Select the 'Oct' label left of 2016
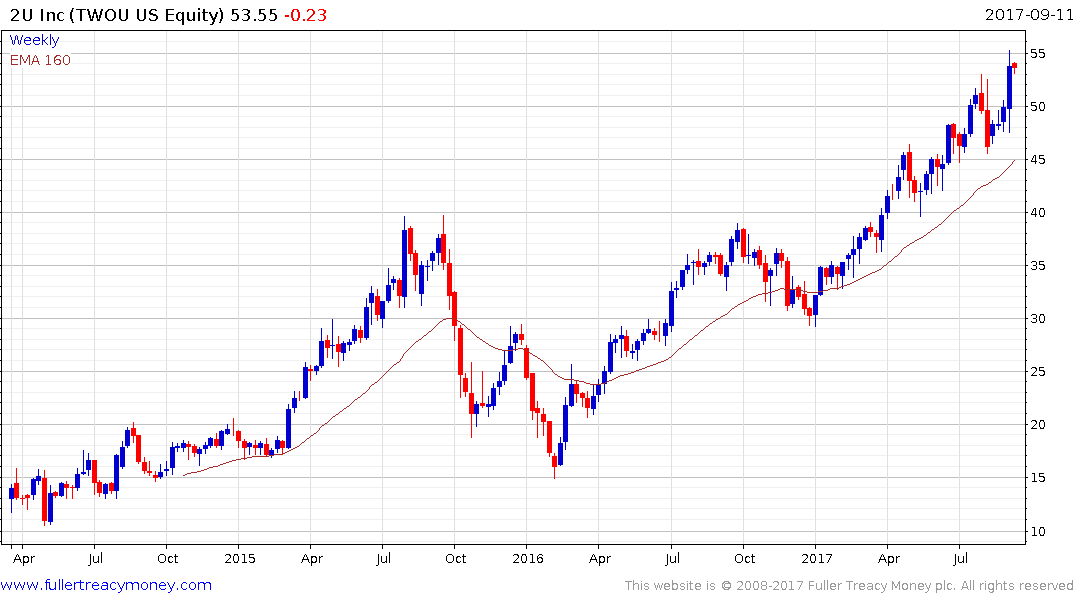Image resolution: width=1075 pixels, height=600 pixels. [x=455, y=558]
